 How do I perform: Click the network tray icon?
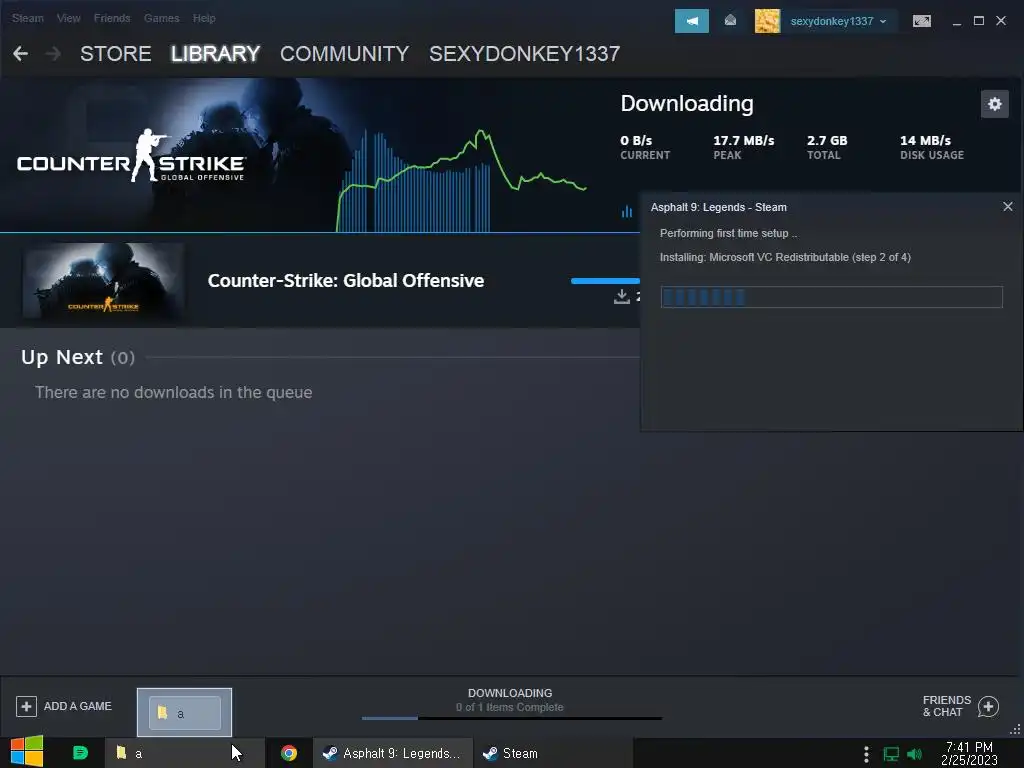pos(891,754)
